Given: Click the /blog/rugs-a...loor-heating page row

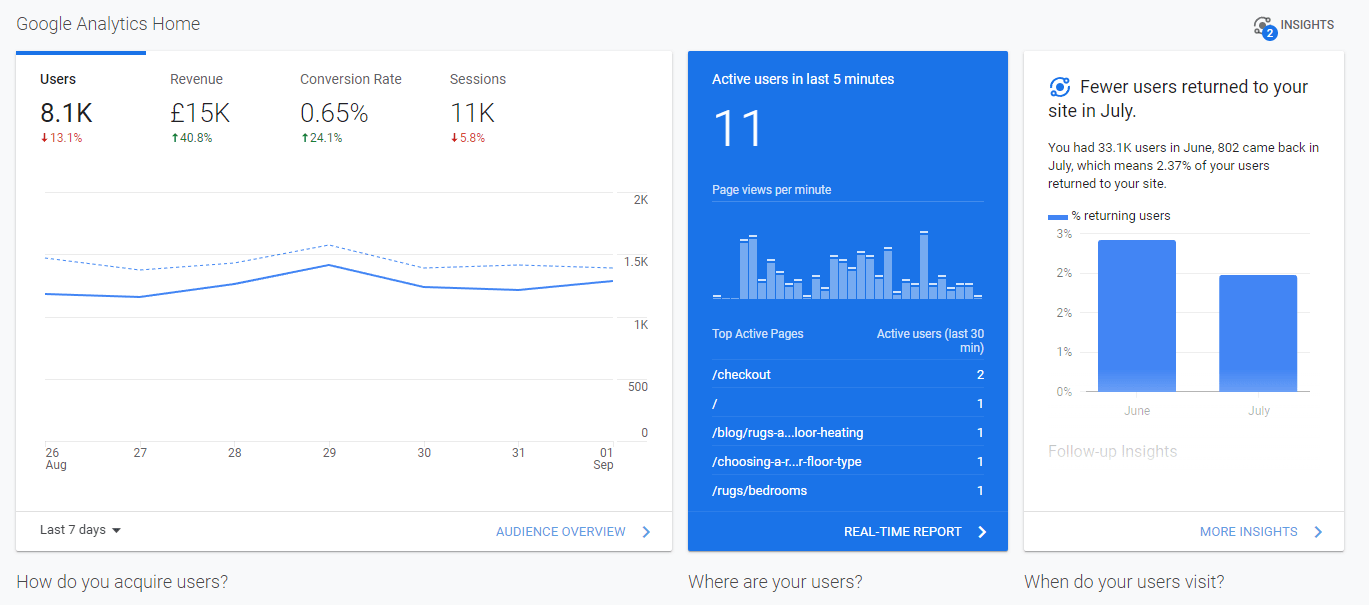Looking at the screenshot, I should pos(847,433).
